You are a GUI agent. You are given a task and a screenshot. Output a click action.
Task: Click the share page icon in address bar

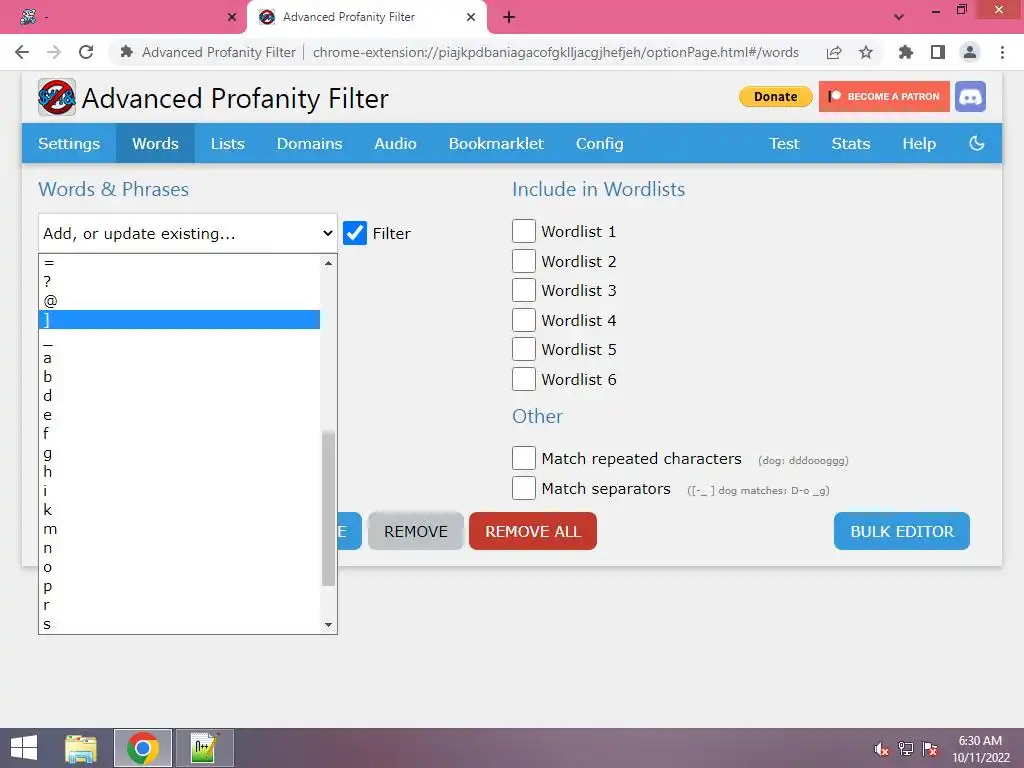(834, 52)
